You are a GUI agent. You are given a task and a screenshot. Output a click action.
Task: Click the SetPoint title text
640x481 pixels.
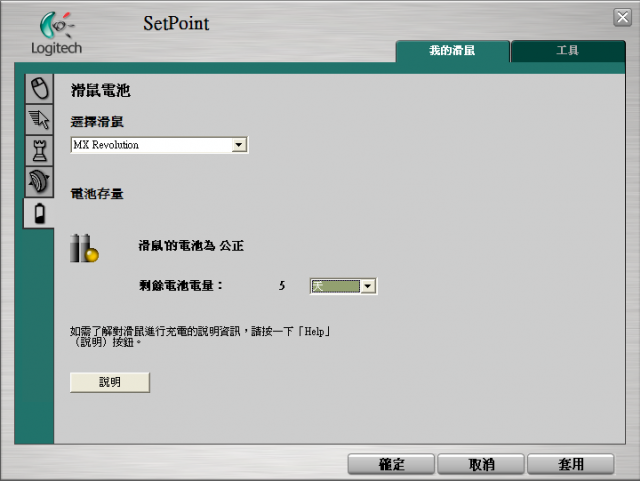point(176,23)
